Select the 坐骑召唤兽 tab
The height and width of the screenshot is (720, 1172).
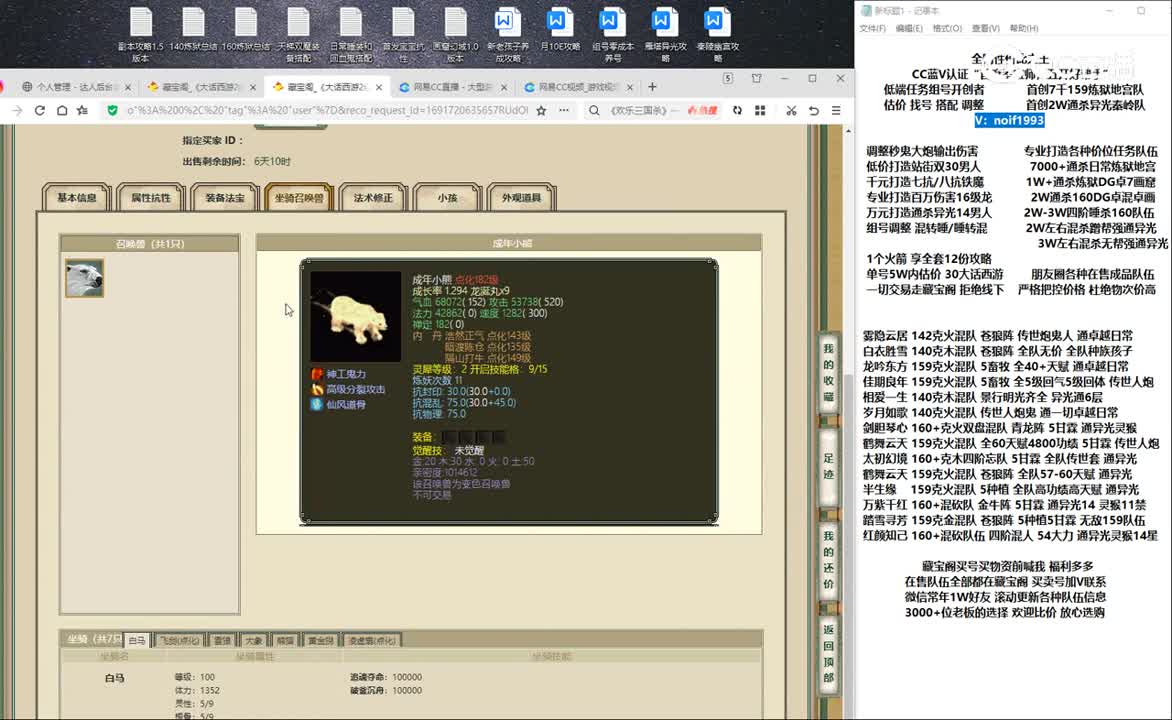click(299, 197)
